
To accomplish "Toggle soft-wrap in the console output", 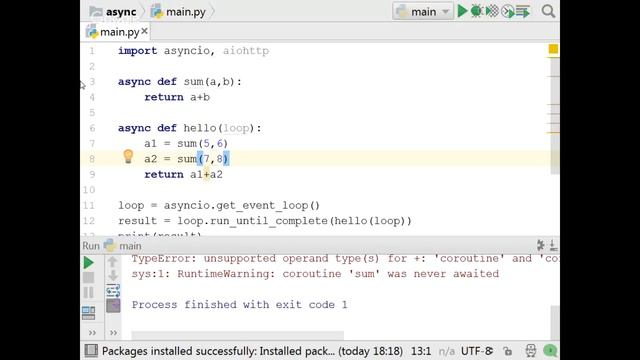I will pyautogui.click(x=113, y=290).
